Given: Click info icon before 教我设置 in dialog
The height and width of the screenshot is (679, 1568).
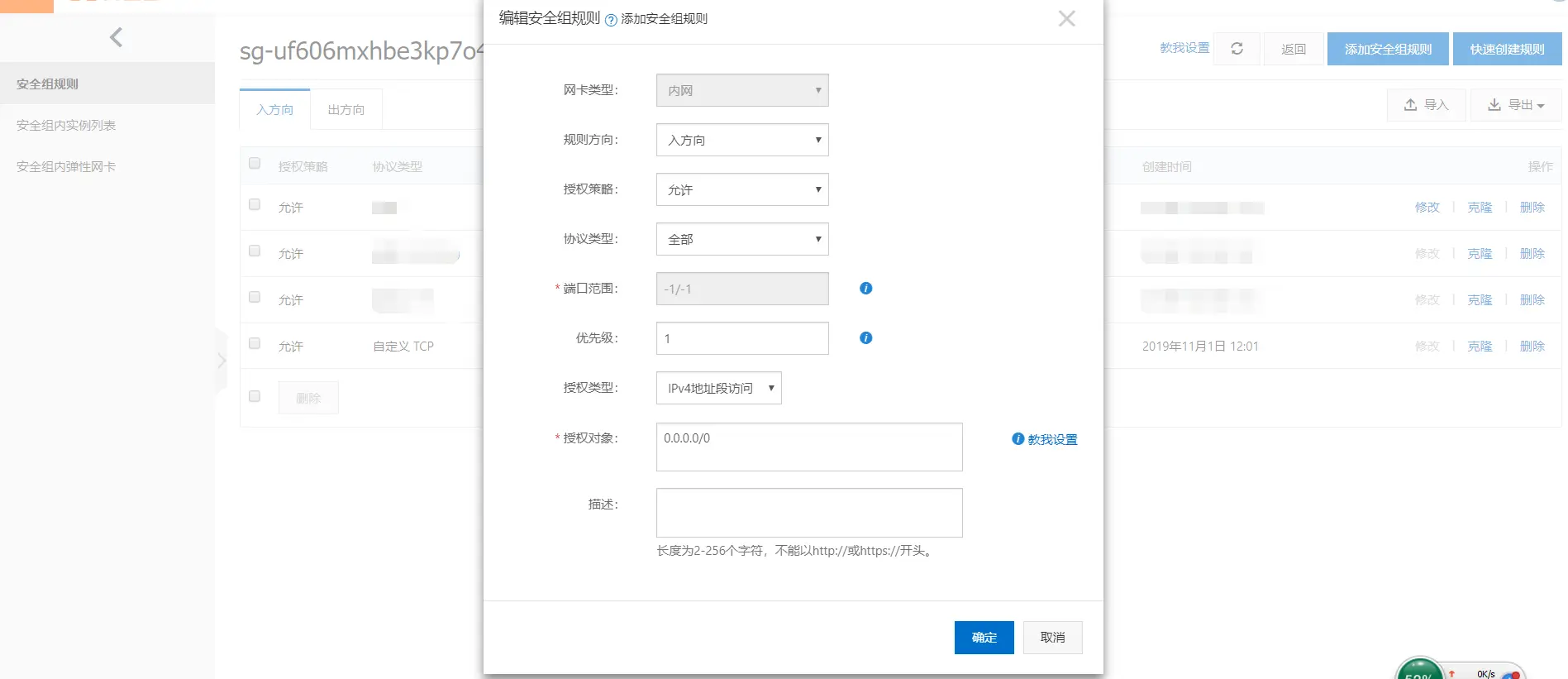Looking at the screenshot, I should click(1018, 438).
